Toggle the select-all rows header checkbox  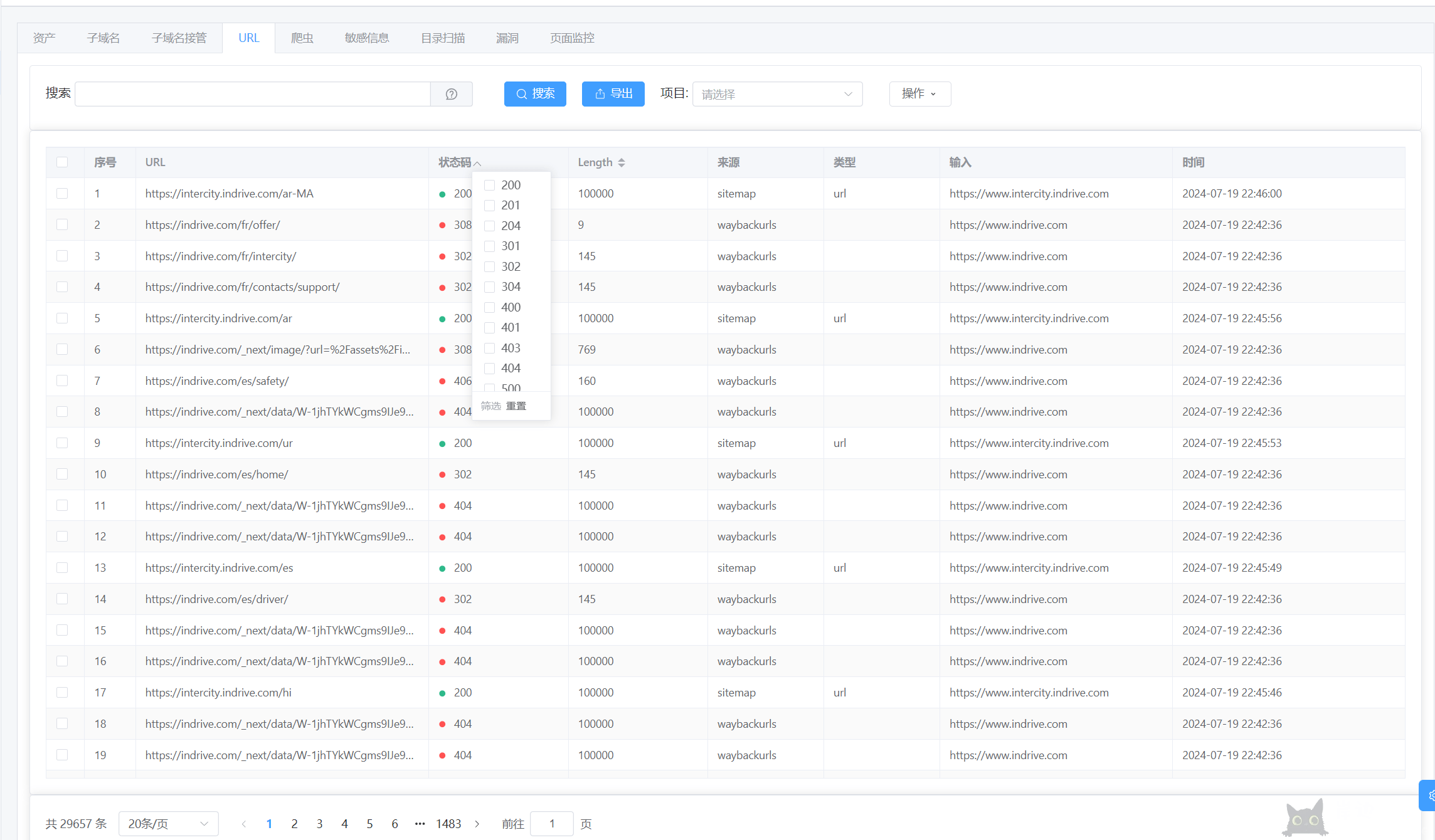62,162
